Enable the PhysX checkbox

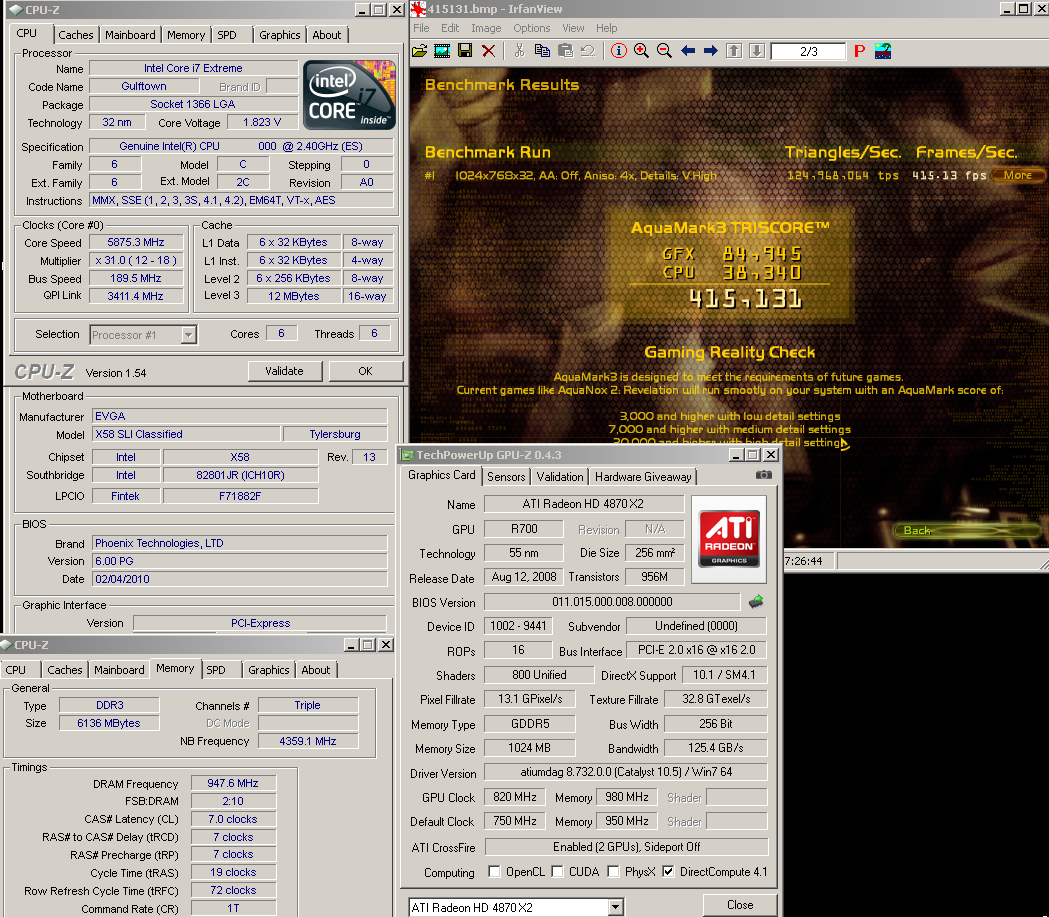coord(613,872)
